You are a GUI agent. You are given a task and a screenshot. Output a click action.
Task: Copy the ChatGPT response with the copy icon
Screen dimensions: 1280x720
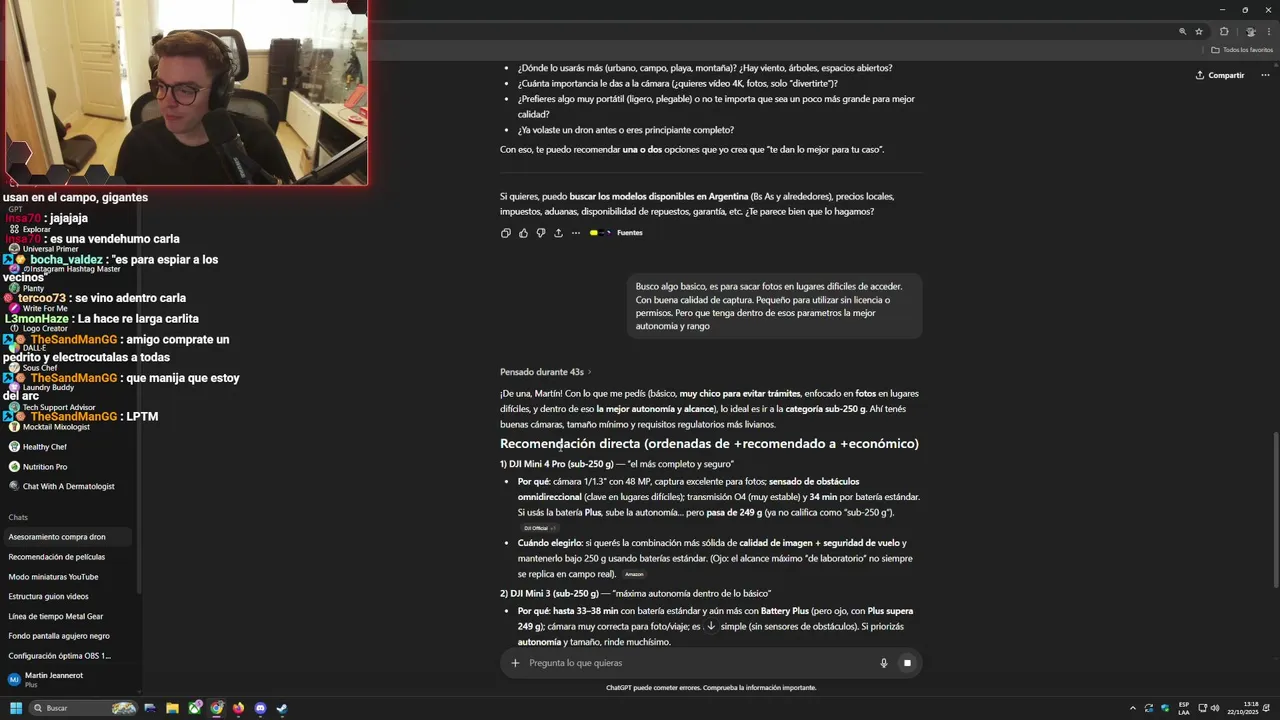coord(505,233)
